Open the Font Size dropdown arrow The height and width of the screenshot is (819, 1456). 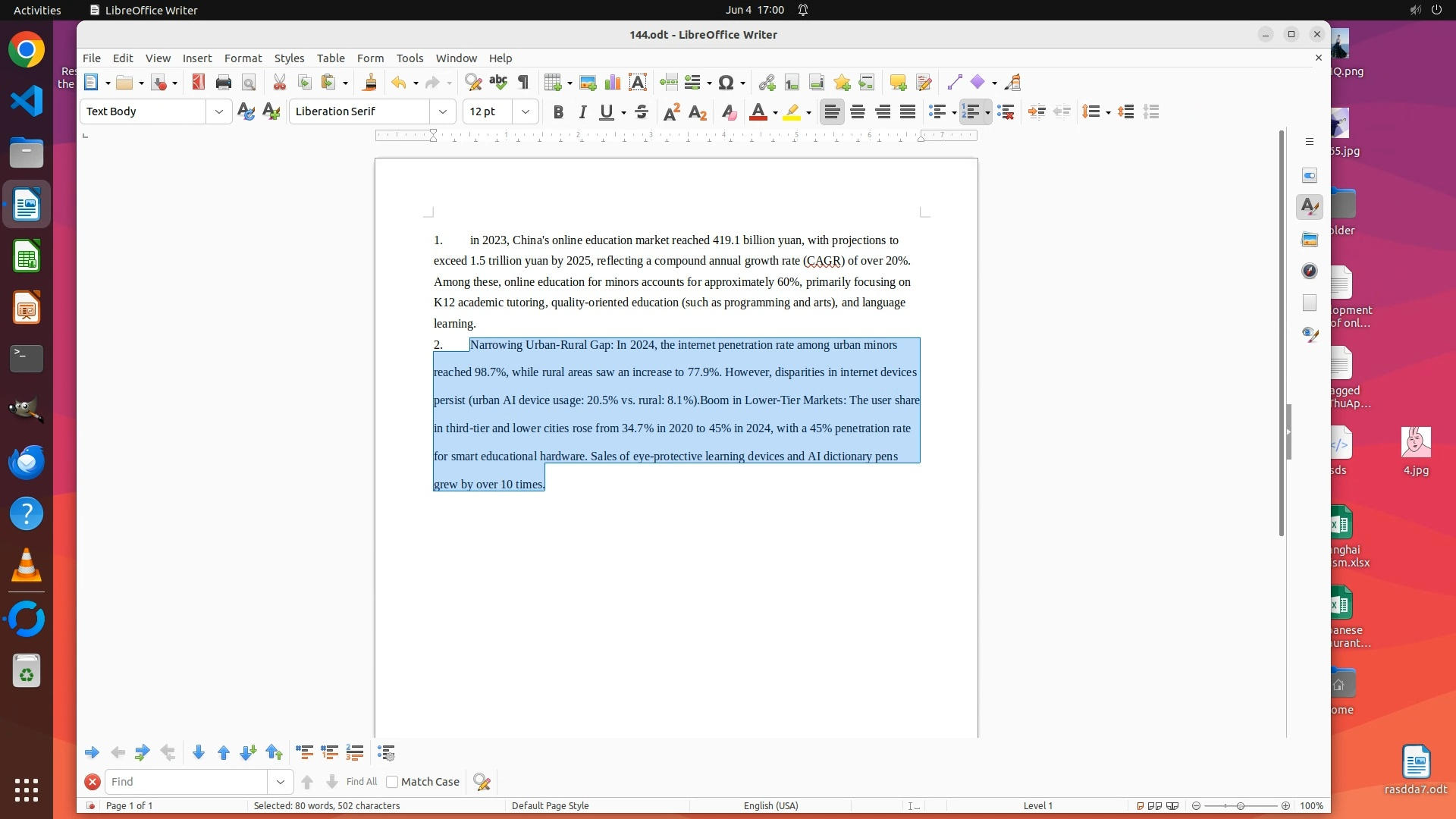coord(526,111)
